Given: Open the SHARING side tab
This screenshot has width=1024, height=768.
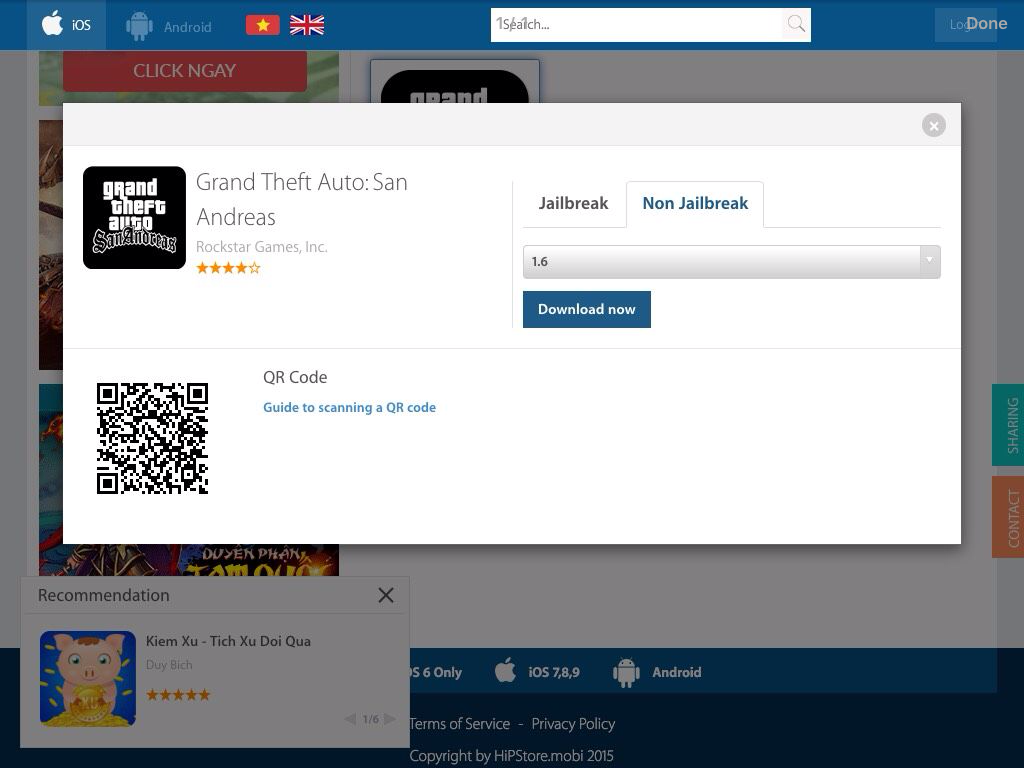Looking at the screenshot, I should (x=1008, y=425).
